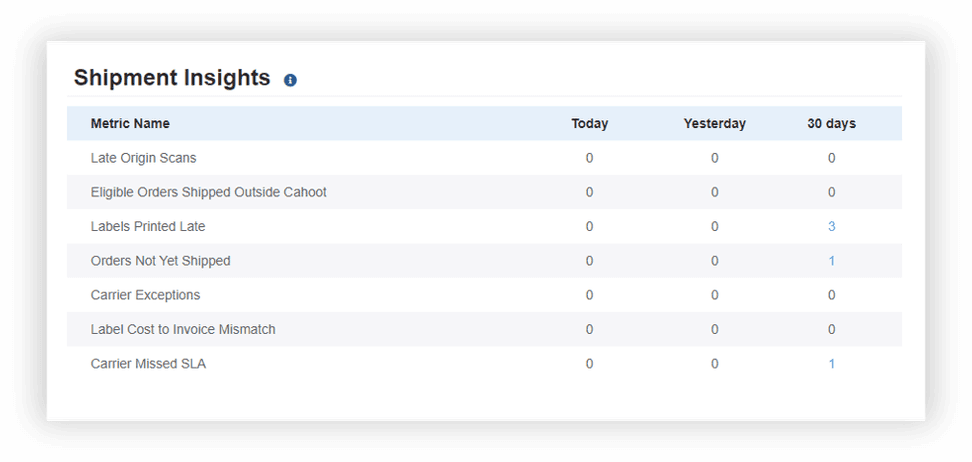Screen dimensions: 972x462
Task: Open Carrier Missed SLA 30-day count link
Action: click(831, 364)
